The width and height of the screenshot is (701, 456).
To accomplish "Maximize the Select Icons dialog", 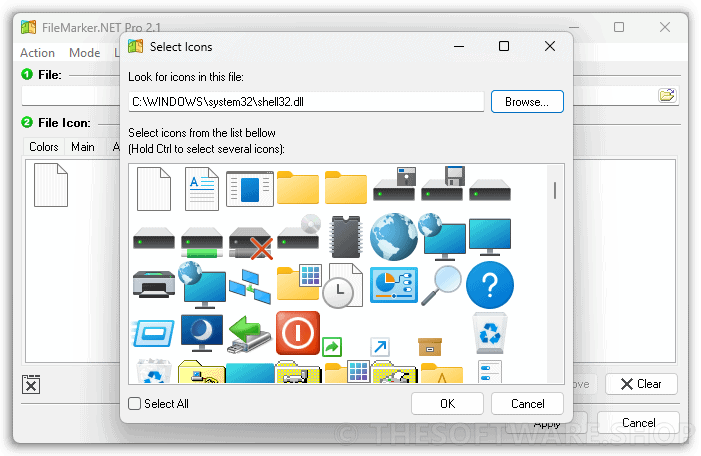I will click(504, 46).
